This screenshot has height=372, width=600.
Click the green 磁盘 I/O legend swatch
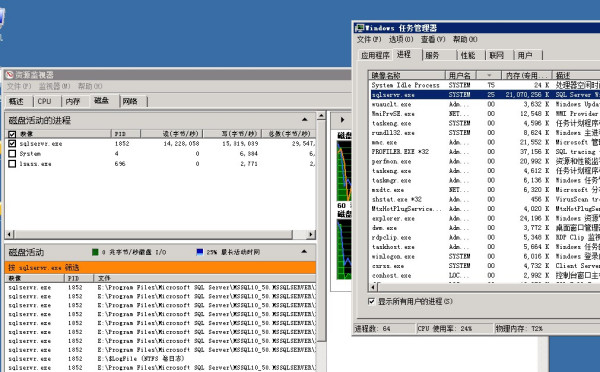pos(95,252)
